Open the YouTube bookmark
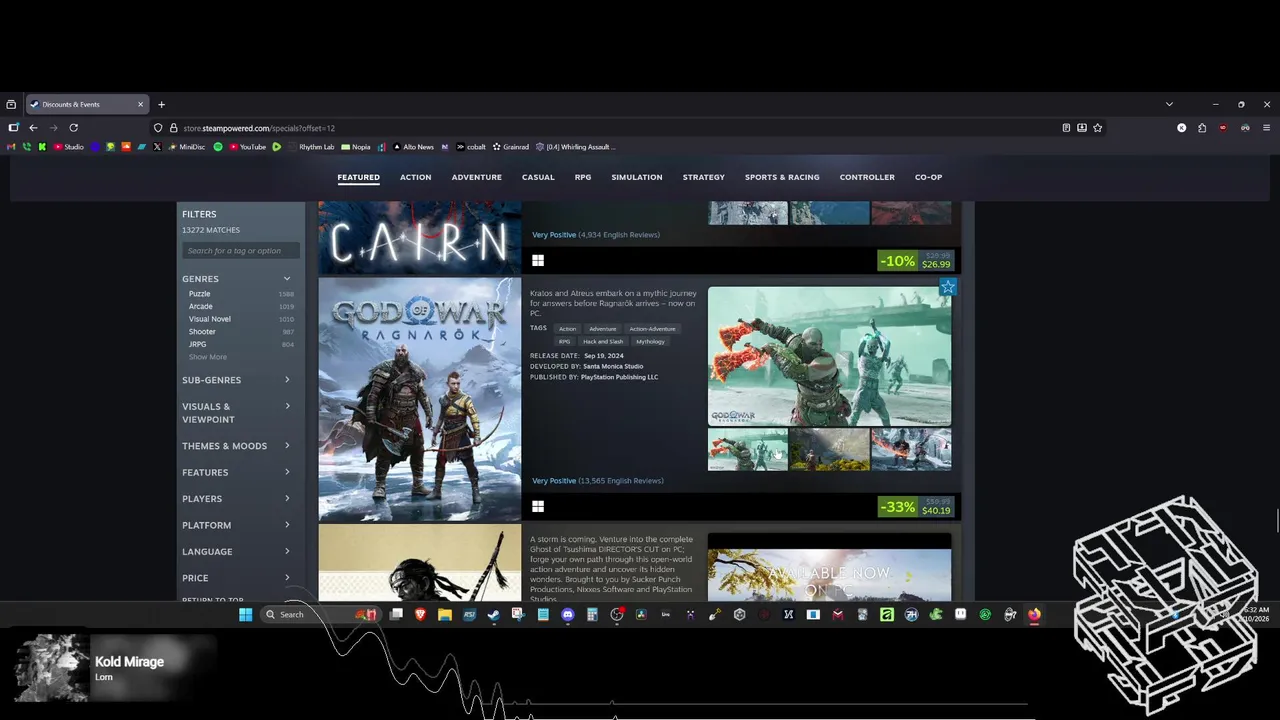Screen dimensions: 1280x720 coord(247,147)
